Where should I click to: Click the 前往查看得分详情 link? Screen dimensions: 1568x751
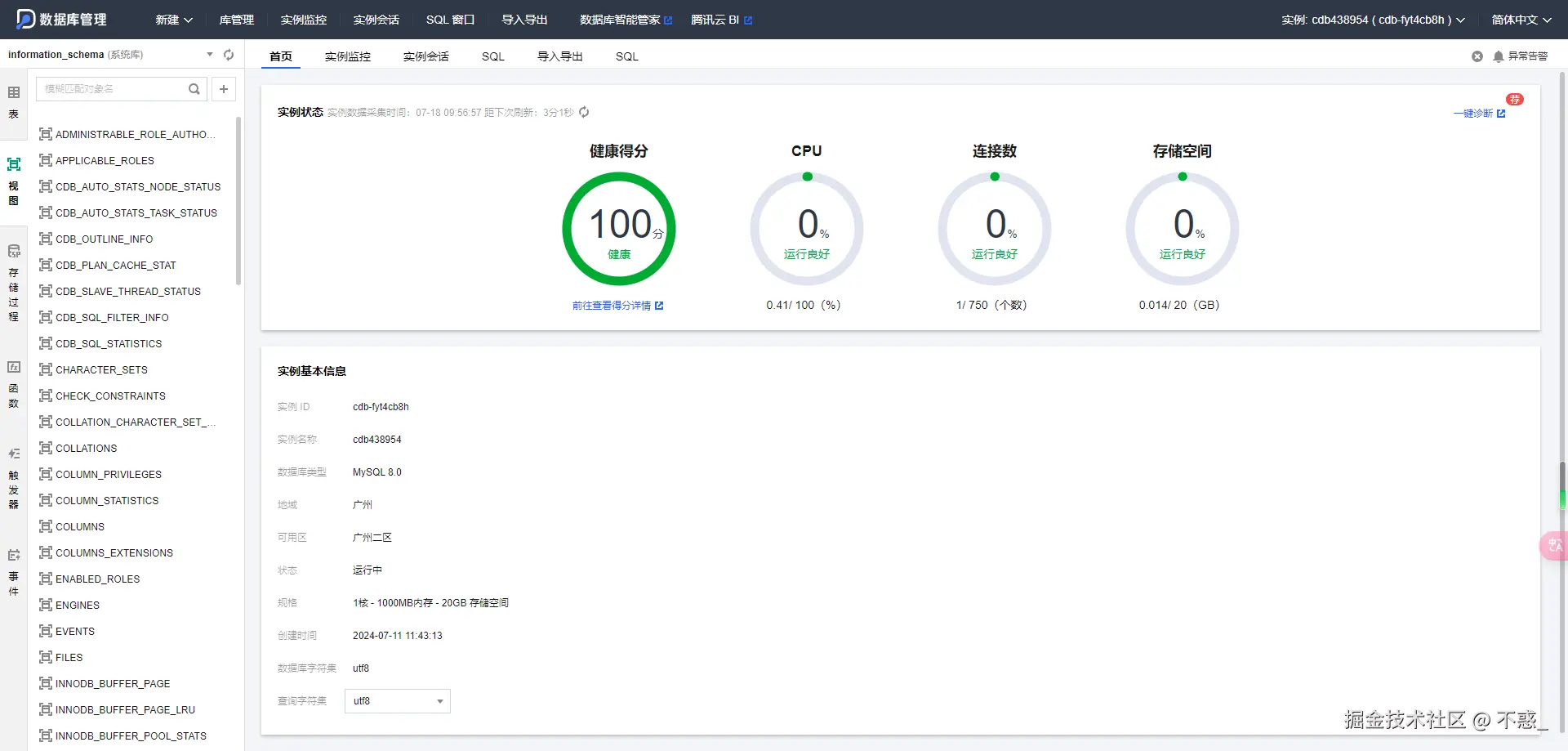tap(617, 306)
